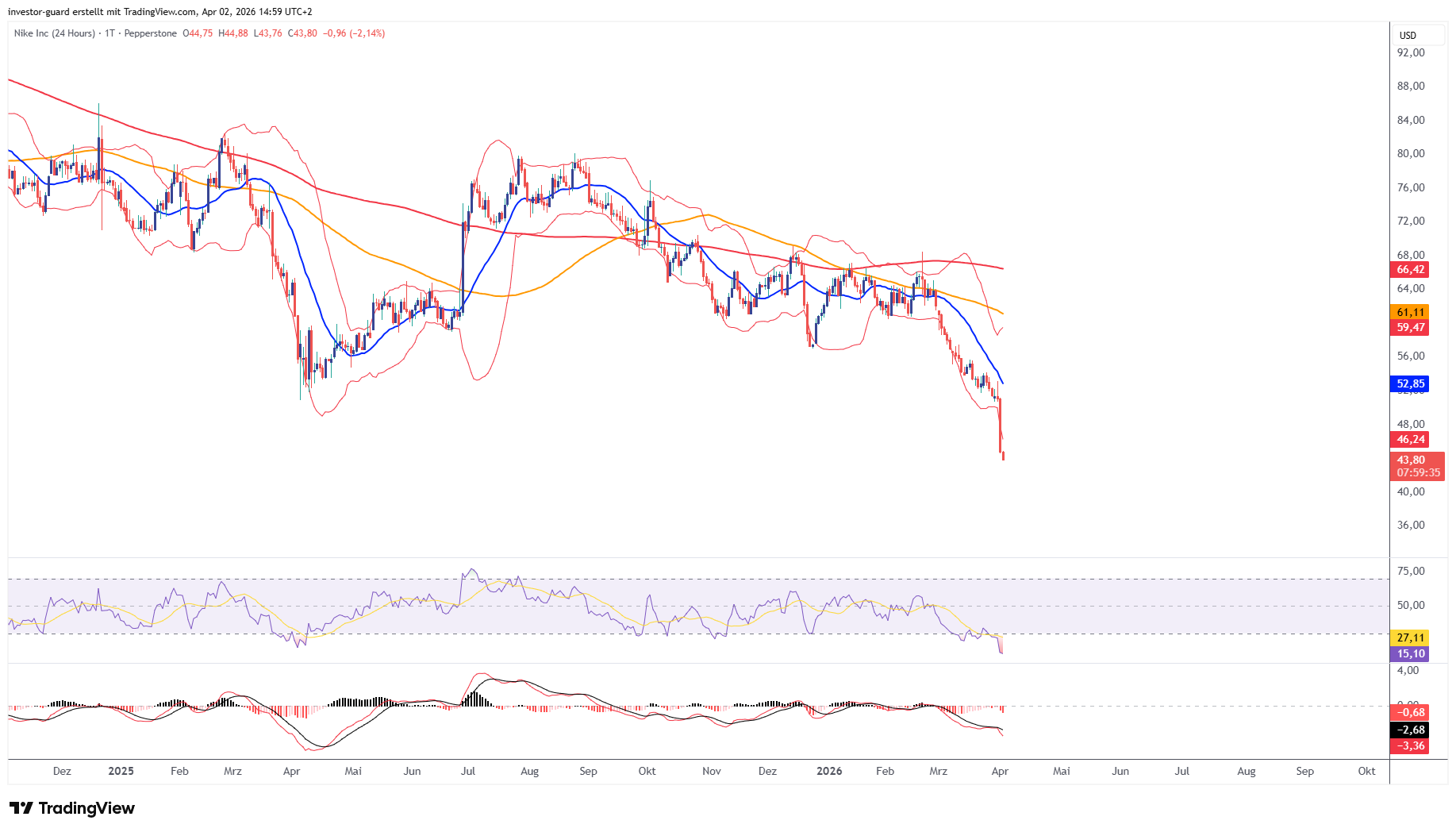Click the 64,00 price axis label
Screen dimensions: 1456x832
point(1411,289)
